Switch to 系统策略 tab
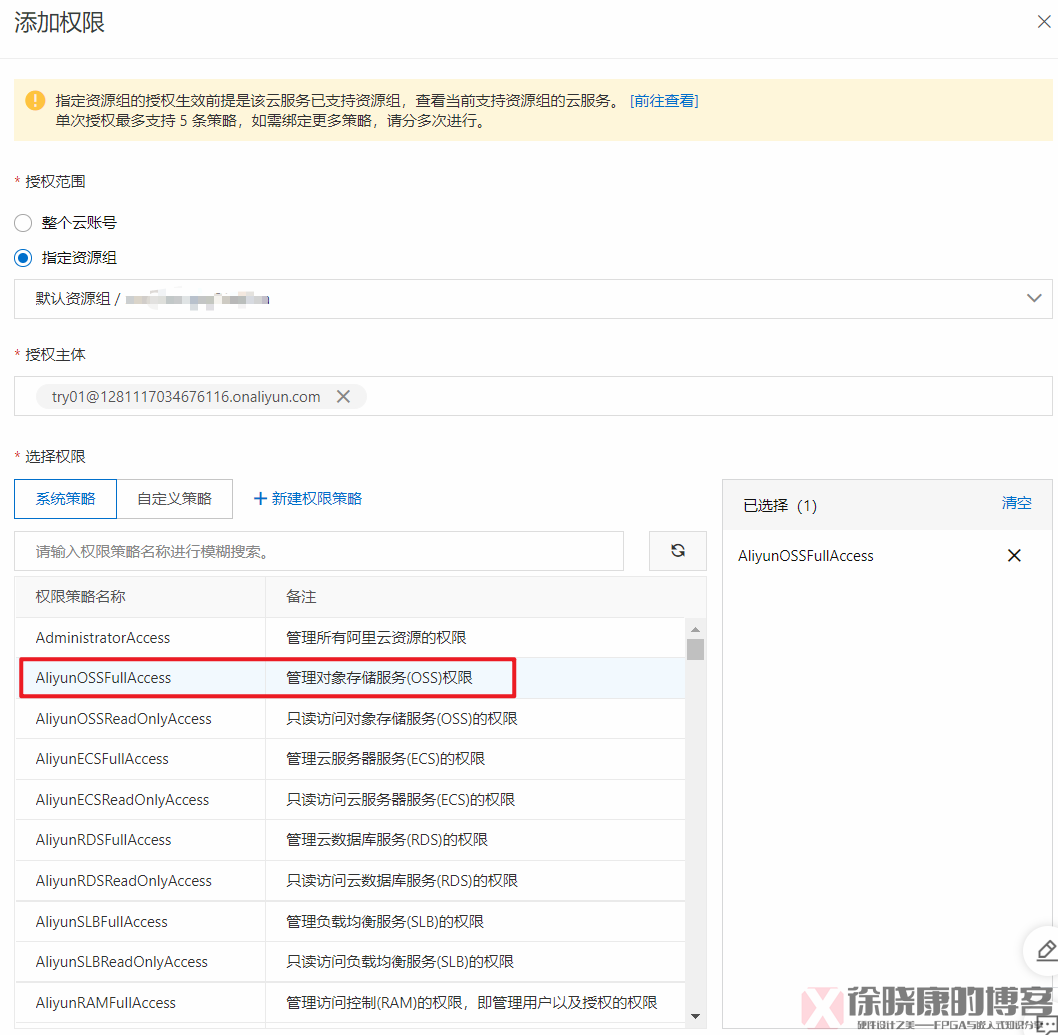This screenshot has width=1058, height=1035. 65,499
